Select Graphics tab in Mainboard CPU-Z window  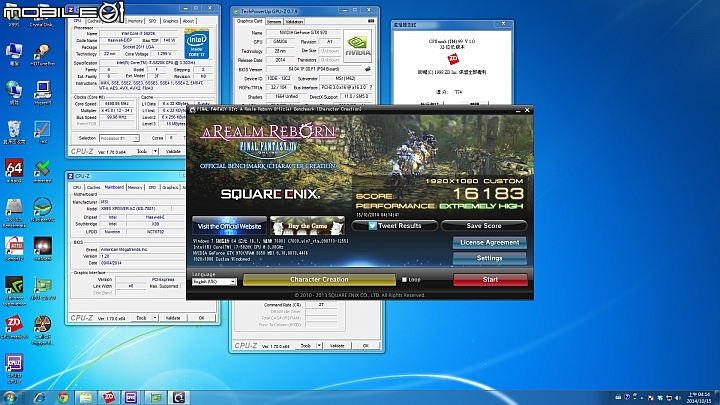(170, 187)
